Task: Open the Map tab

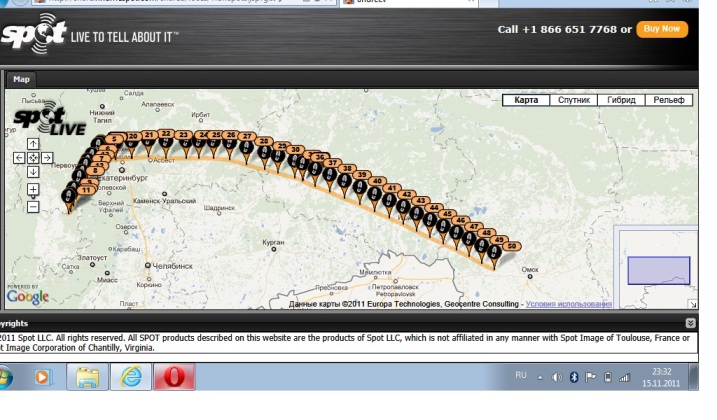Action: click(x=21, y=78)
